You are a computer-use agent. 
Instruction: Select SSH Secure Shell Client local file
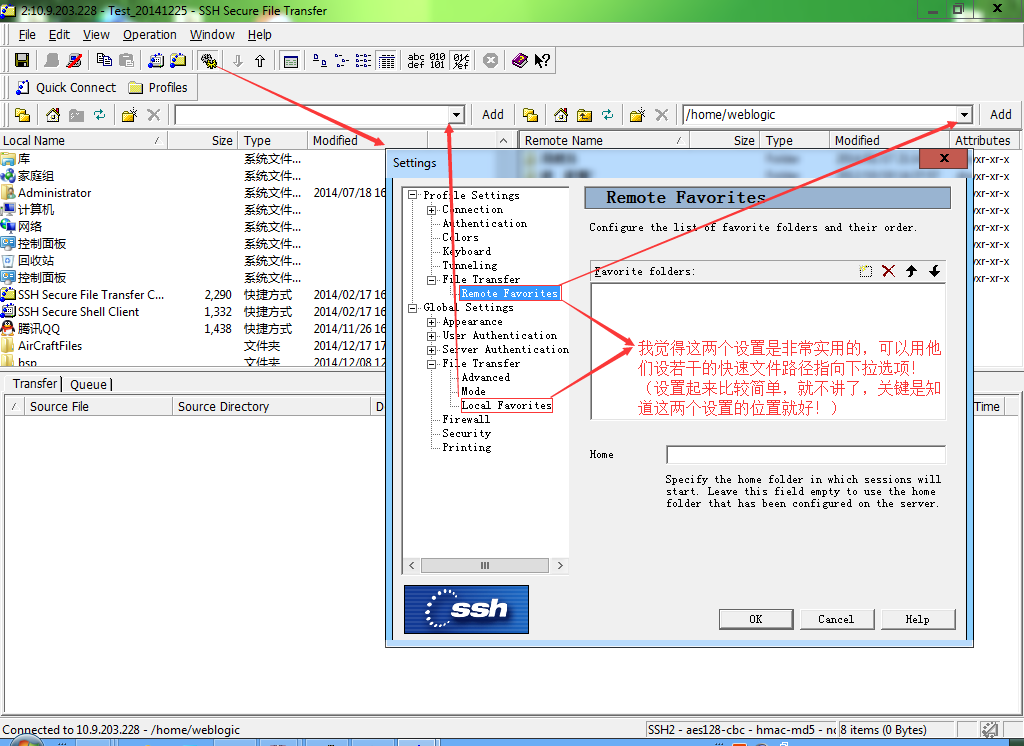coord(78,312)
